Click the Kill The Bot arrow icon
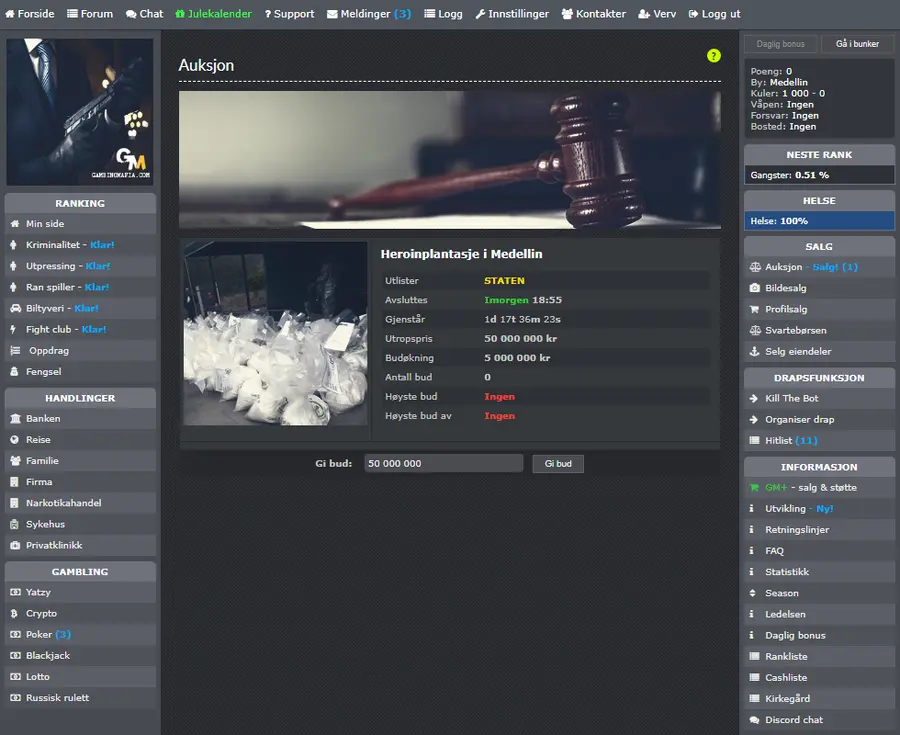Image resolution: width=900 pixels, height=735 pixels. [x=754, y=398]
